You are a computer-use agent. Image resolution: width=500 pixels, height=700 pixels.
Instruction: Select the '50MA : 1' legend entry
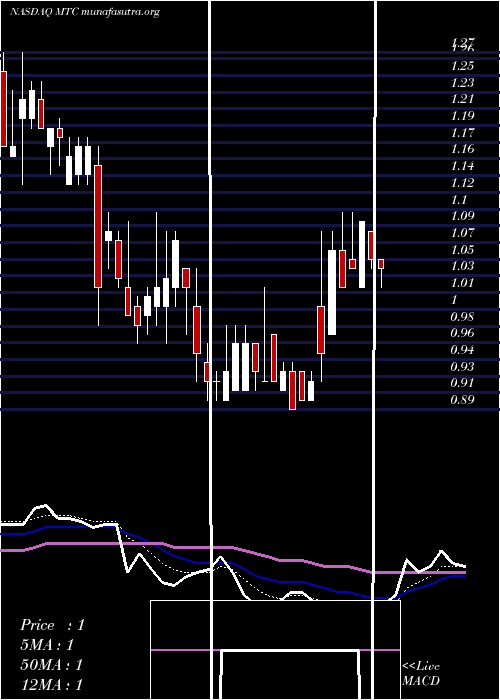(52, 665)
